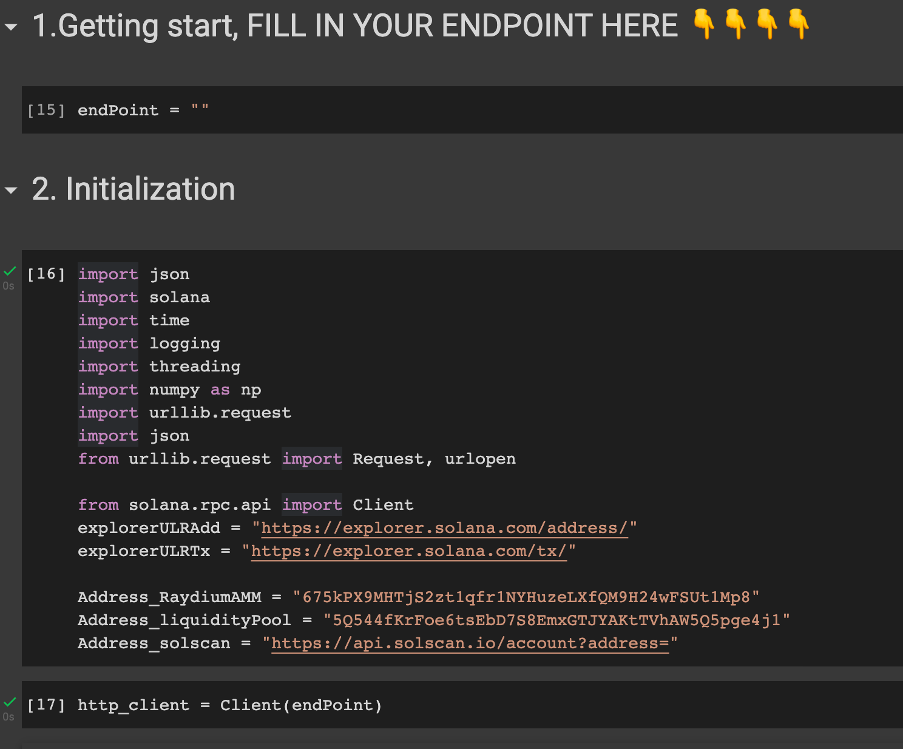This screenshot has width=904, height=750.
Task: Open the api.solscan.io account link
Action: [470, 643]
